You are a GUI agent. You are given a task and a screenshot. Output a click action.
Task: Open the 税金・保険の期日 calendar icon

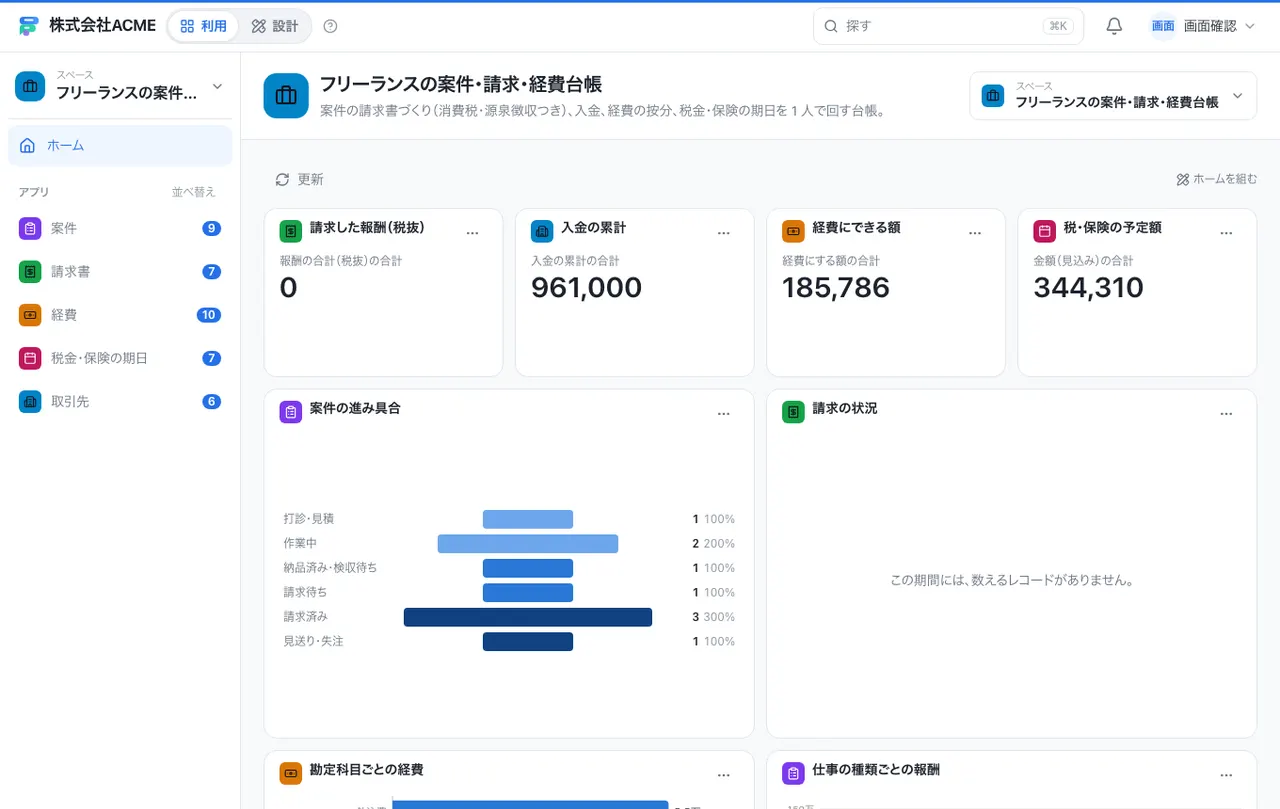pyautogui.click(x=30, y=357)
